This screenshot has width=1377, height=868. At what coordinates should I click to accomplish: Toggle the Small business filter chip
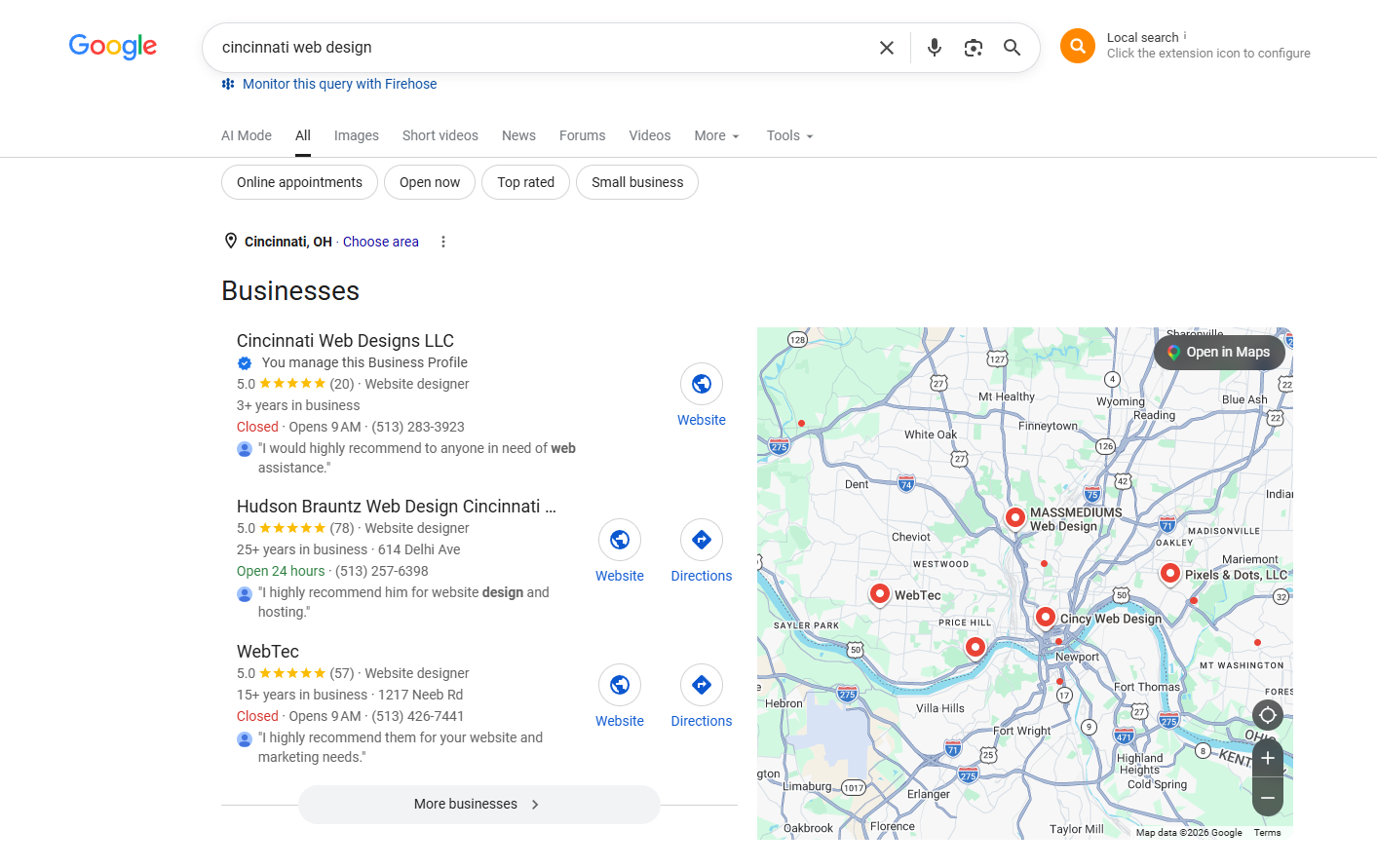point(637,182)
